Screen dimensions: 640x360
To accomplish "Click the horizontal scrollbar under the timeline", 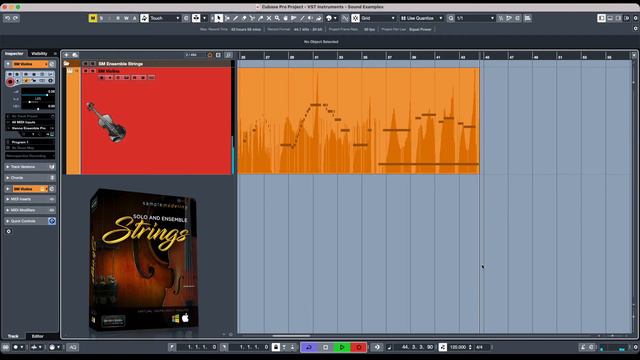I will tap(291, 336).
